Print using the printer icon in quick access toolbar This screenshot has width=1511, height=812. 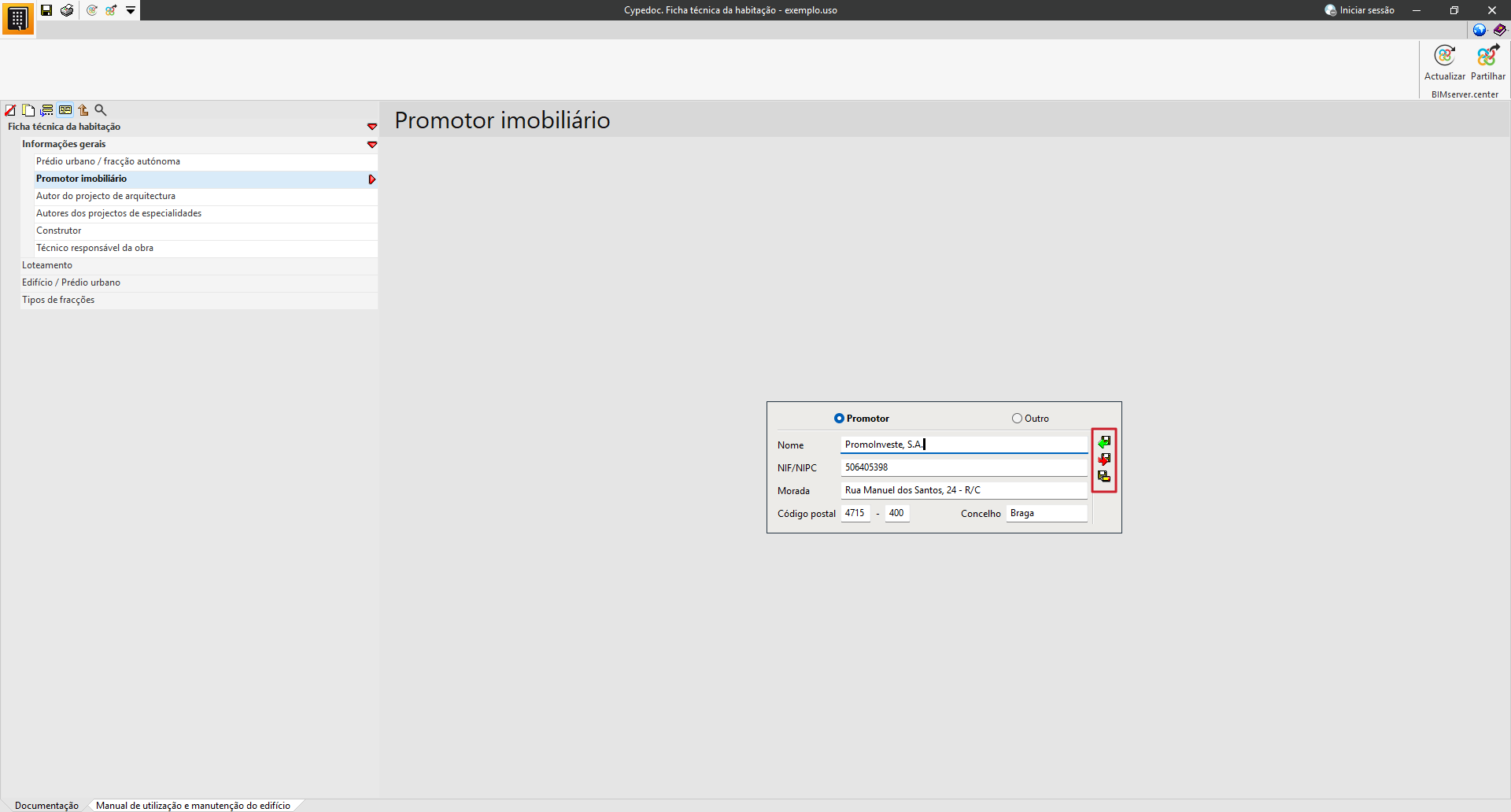[x=67, y=10]
